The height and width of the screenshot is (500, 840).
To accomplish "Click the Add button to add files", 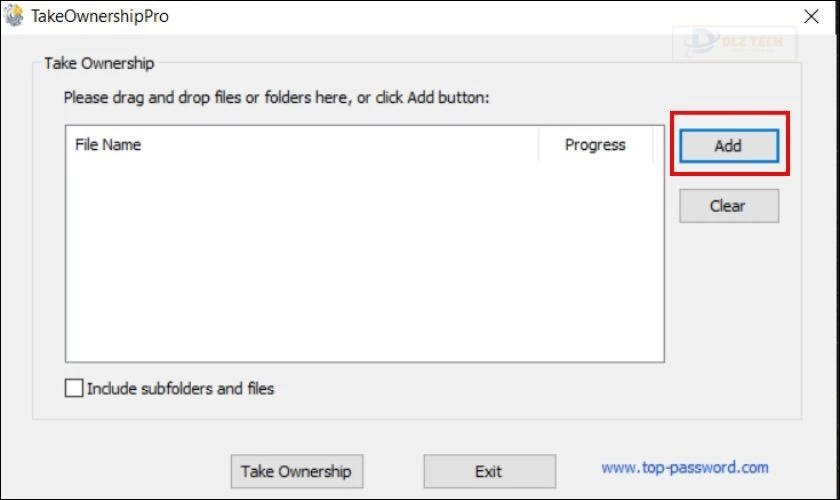I will click(729, 145).
